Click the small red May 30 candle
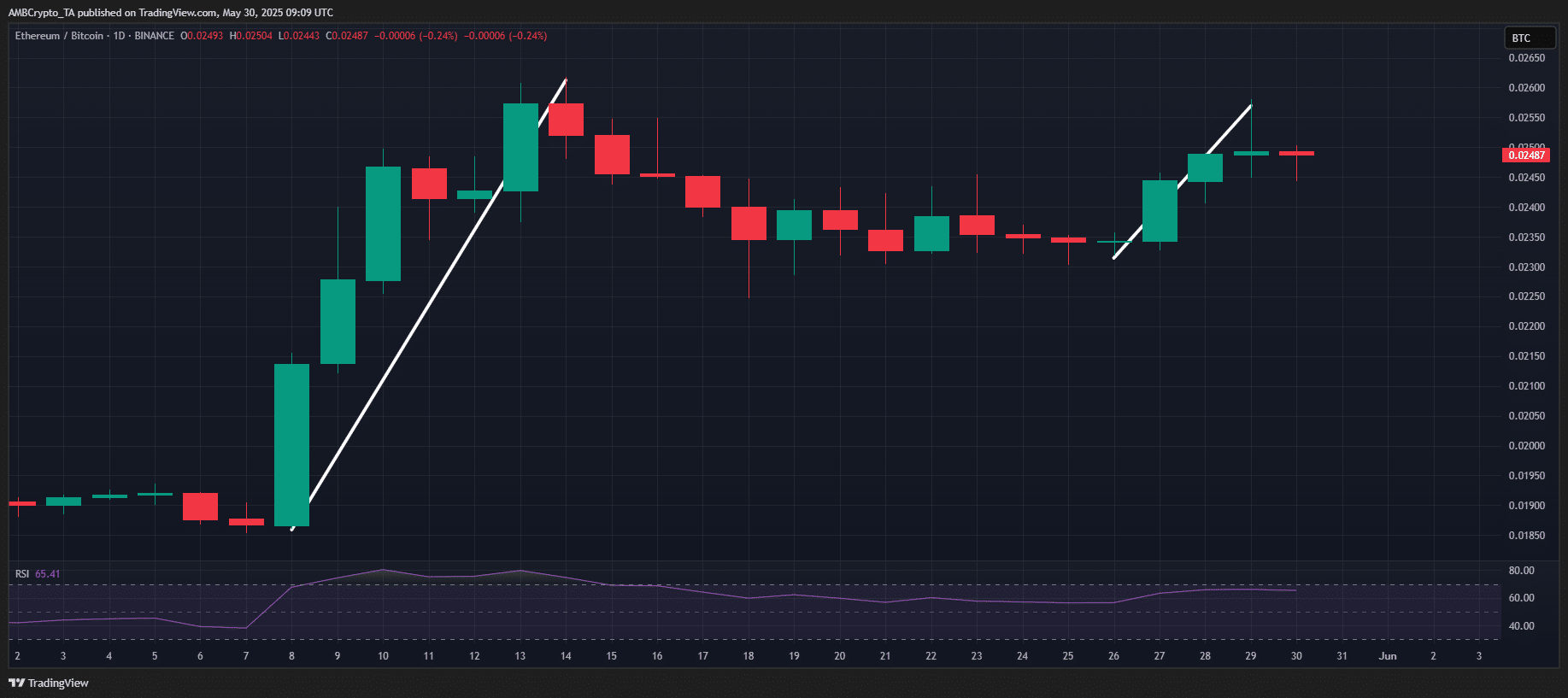This screenshot has width=1568, height=698. [1296, 153]
